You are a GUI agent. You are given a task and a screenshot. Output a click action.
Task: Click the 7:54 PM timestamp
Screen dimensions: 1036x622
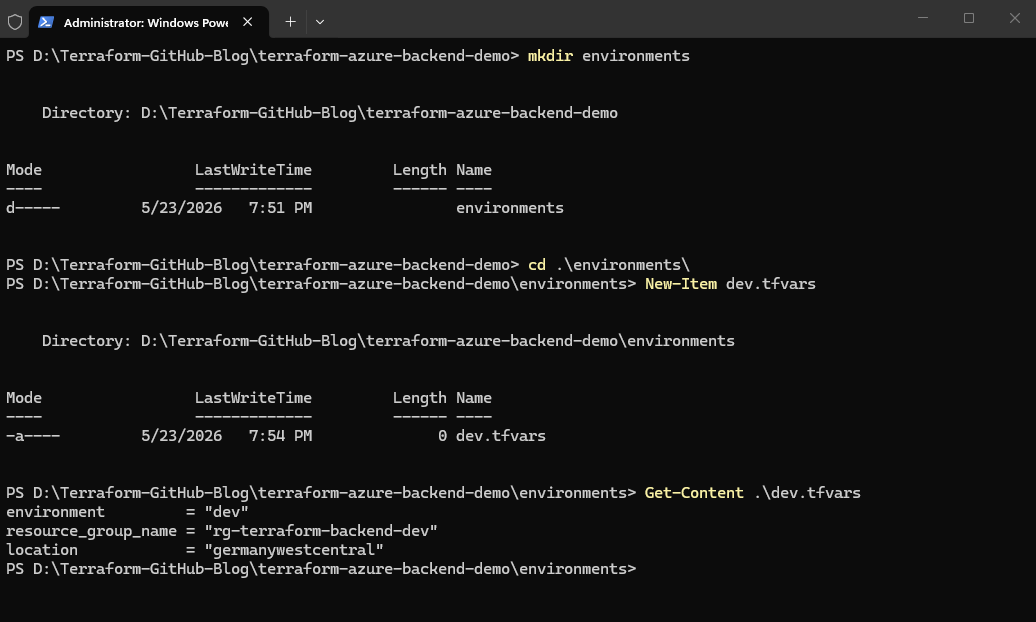pos(280,436)
